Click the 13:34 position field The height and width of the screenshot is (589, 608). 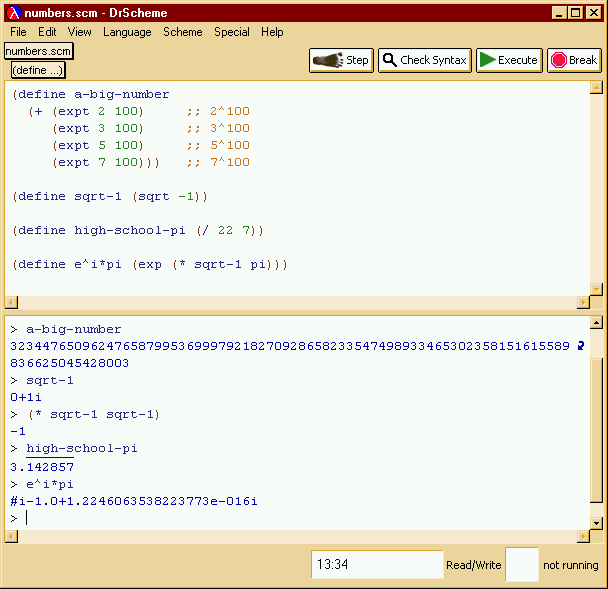[377, 564]
